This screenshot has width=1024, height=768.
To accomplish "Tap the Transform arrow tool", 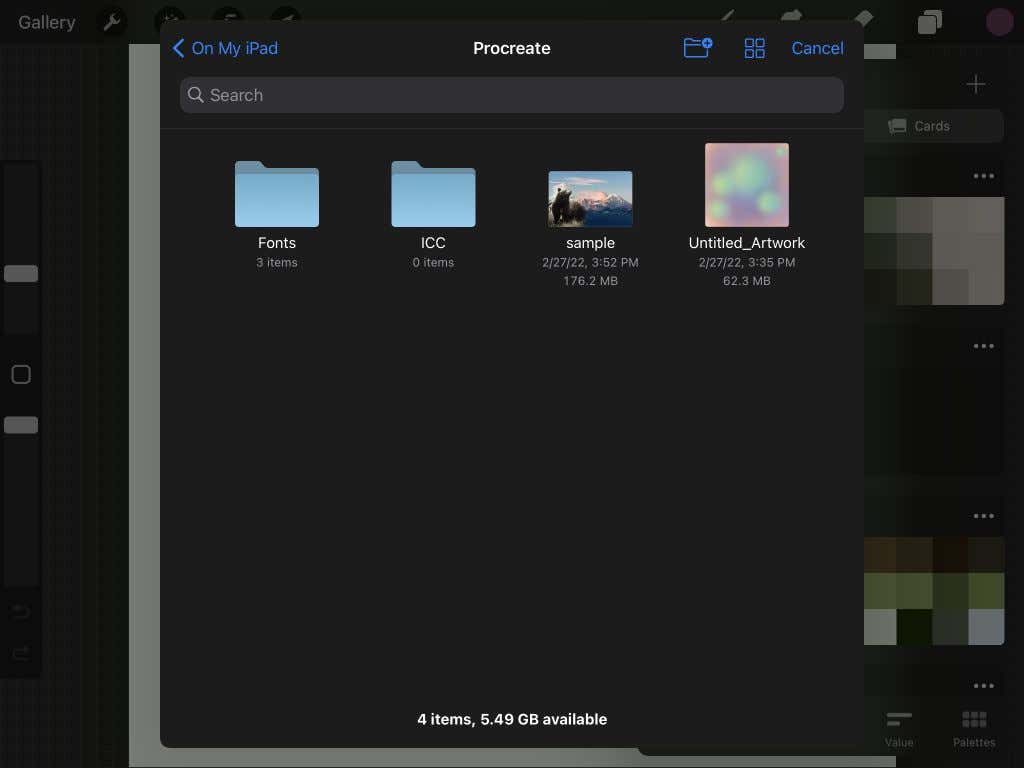I will pos(286,18).
